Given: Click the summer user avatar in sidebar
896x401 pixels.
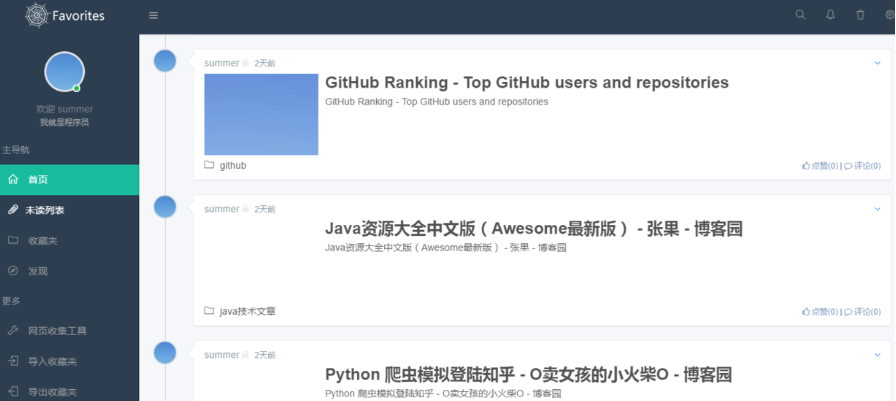Looking at the screenshot, I should 65,72.
